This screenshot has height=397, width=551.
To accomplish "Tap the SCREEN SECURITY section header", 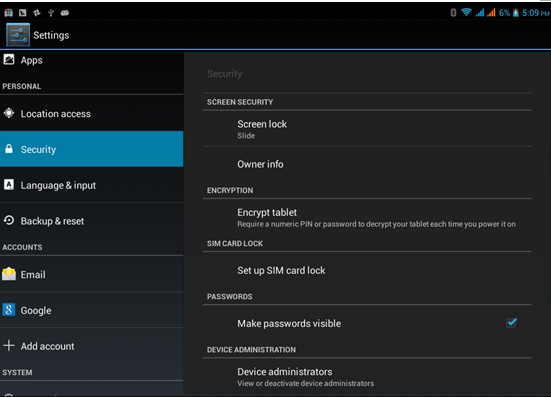I will coord(240,102).
